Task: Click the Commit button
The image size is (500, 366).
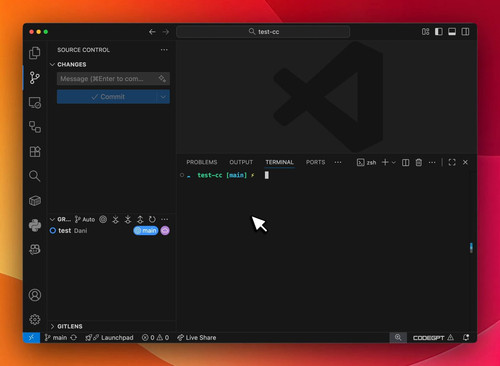Action: click(x=107, y=97)
